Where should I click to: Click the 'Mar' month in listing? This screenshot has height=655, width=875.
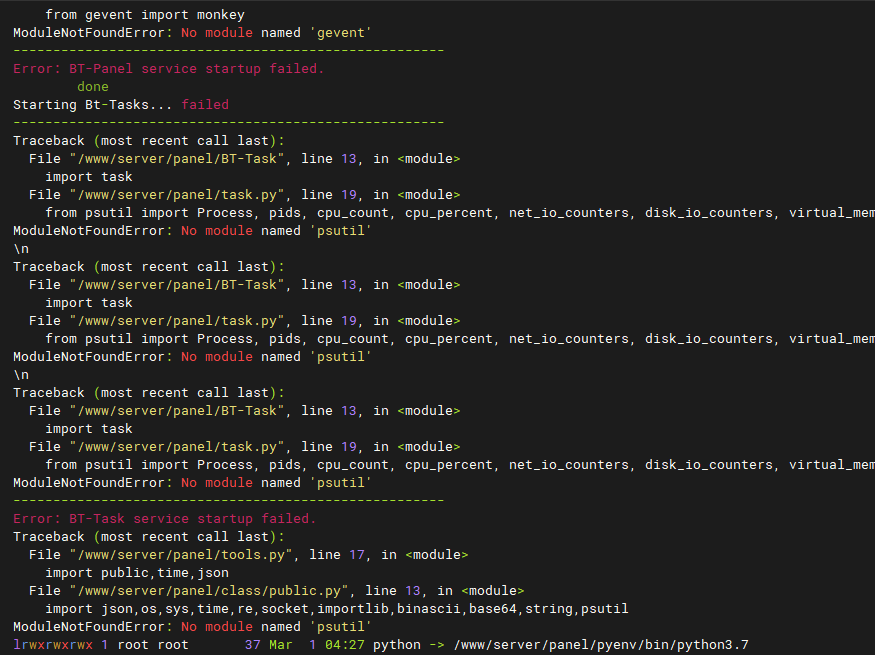(281, 645)
